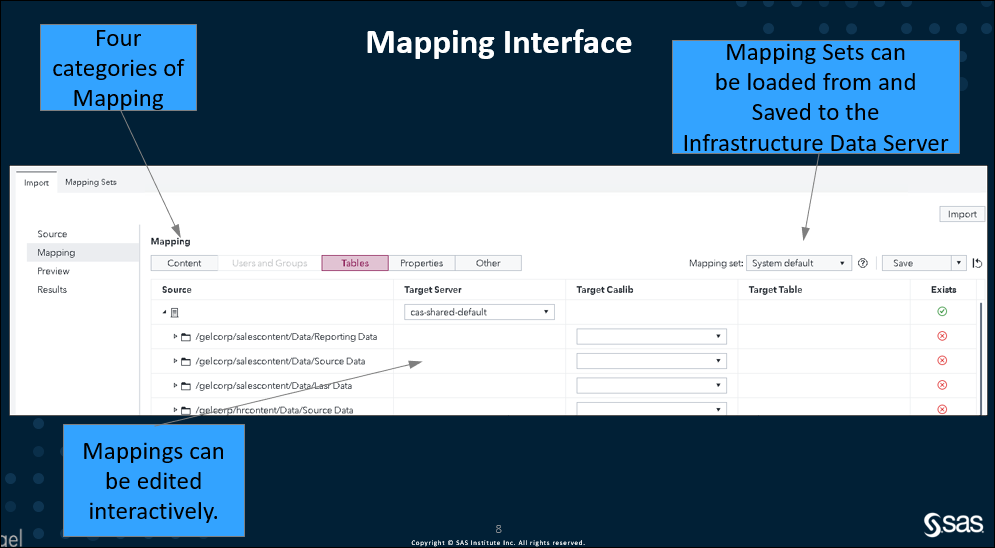This screenshot has width=995, height=548.
Task: Open the cas-shared-default Target Server dropdown
Action: 479,312
